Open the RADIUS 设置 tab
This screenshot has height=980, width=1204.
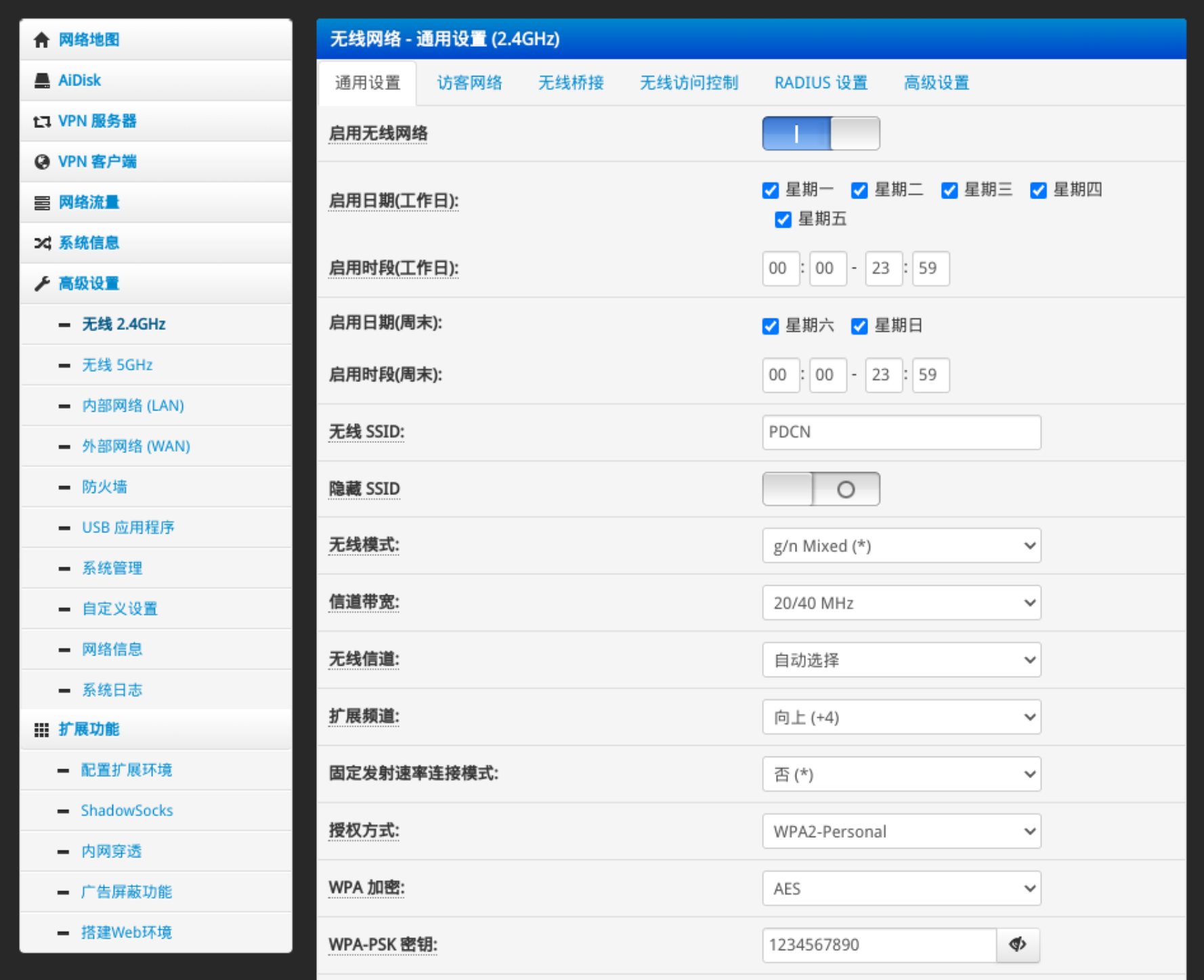821,83
